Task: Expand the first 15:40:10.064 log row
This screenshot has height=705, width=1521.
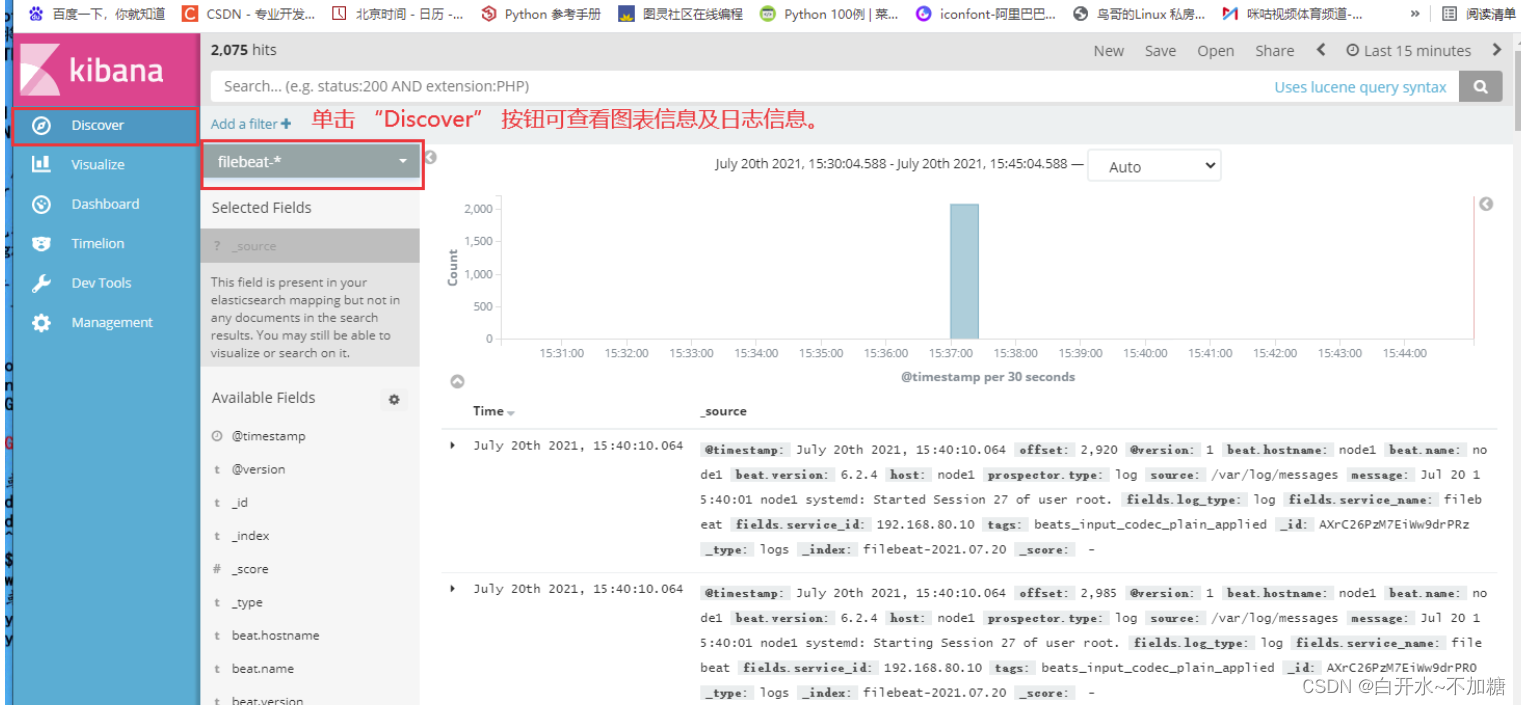Action: tap(452, 446)
